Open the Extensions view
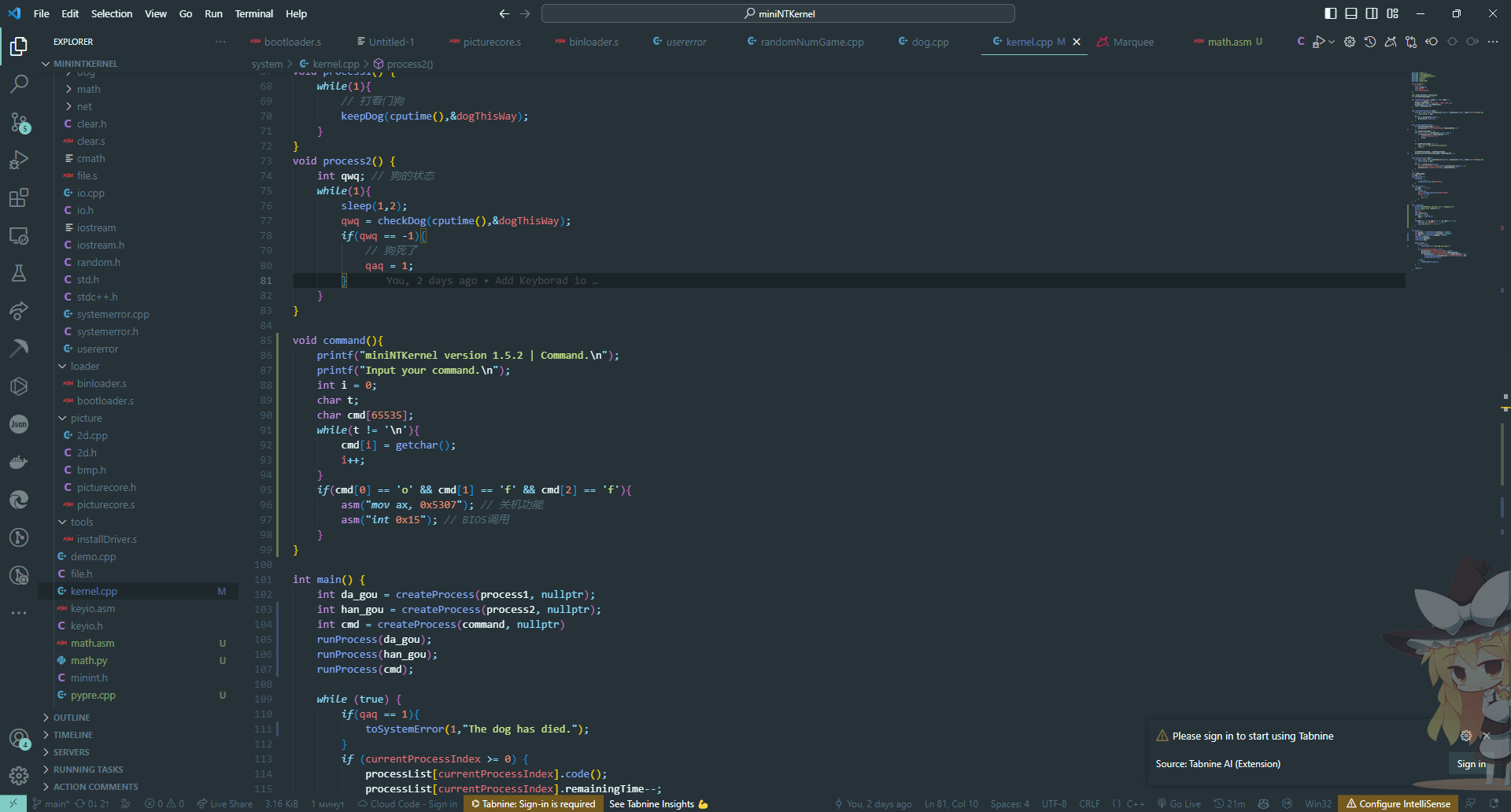Viewport: 1511px width, 812px height. (19, 197)
